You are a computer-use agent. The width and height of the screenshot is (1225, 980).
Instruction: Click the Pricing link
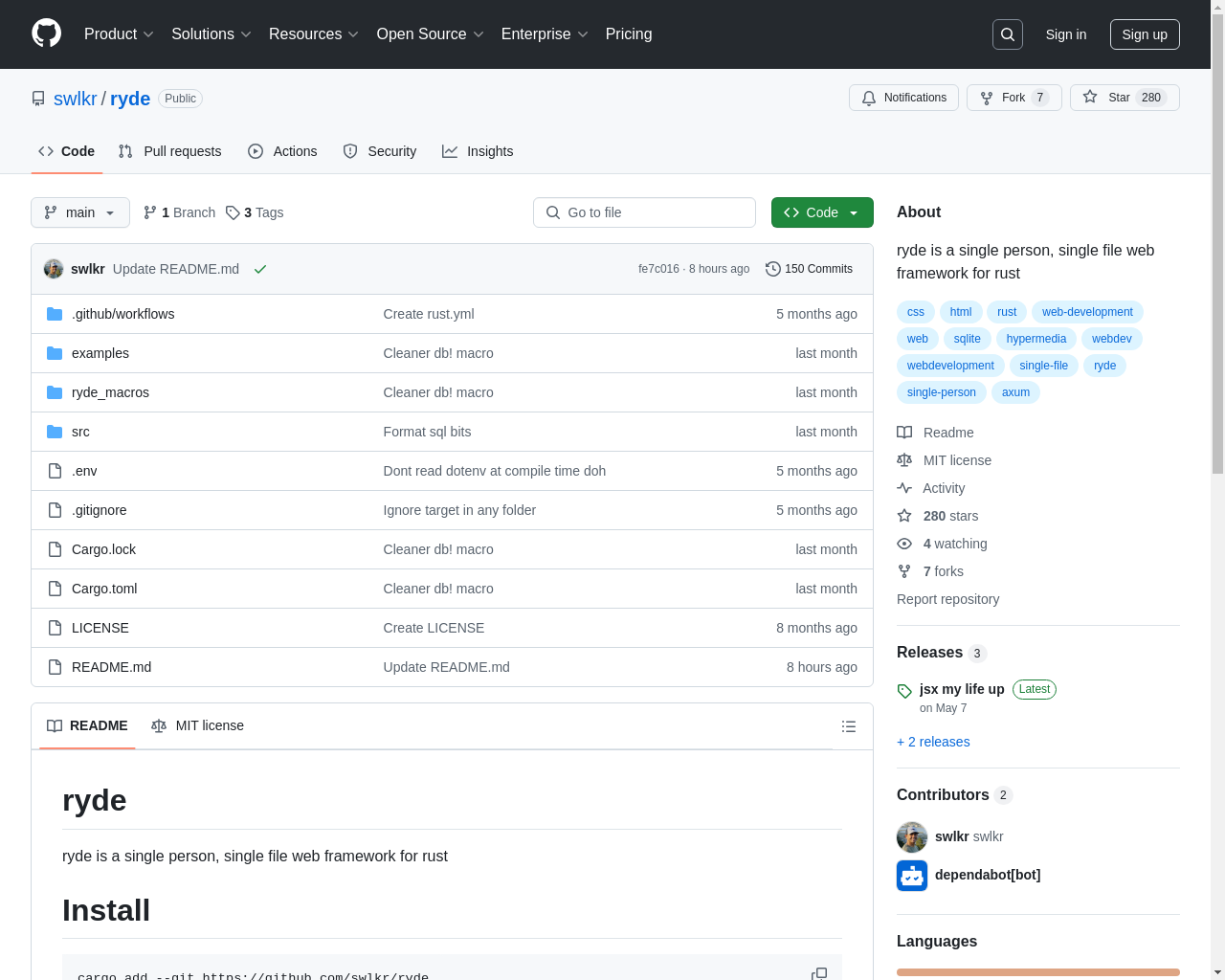pos(629,34)
